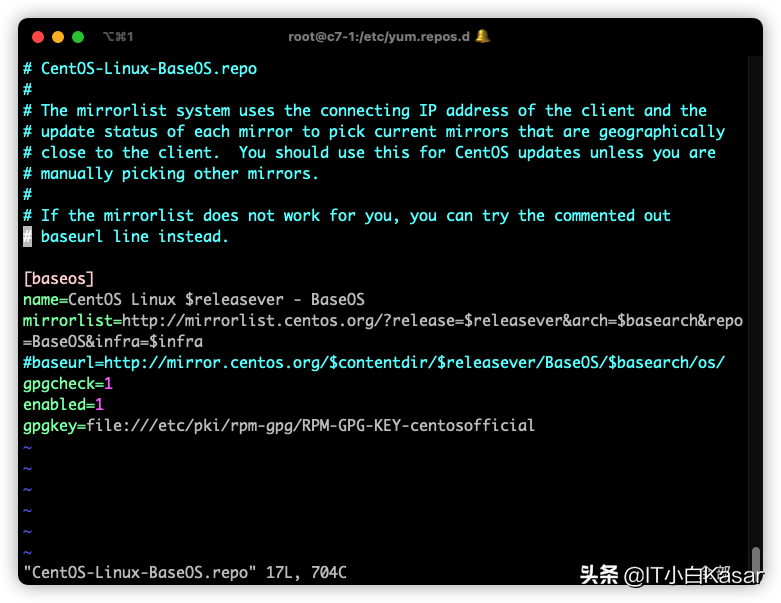Click the [baseos] section header

[59, 279]
